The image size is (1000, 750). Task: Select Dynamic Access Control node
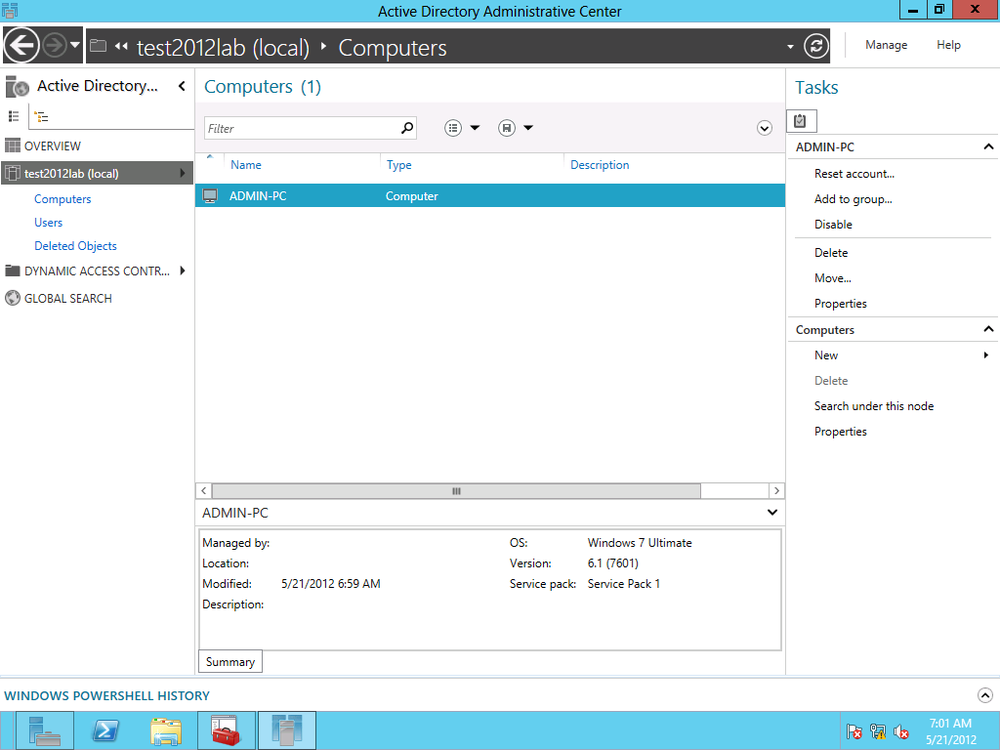pos(97,271)
